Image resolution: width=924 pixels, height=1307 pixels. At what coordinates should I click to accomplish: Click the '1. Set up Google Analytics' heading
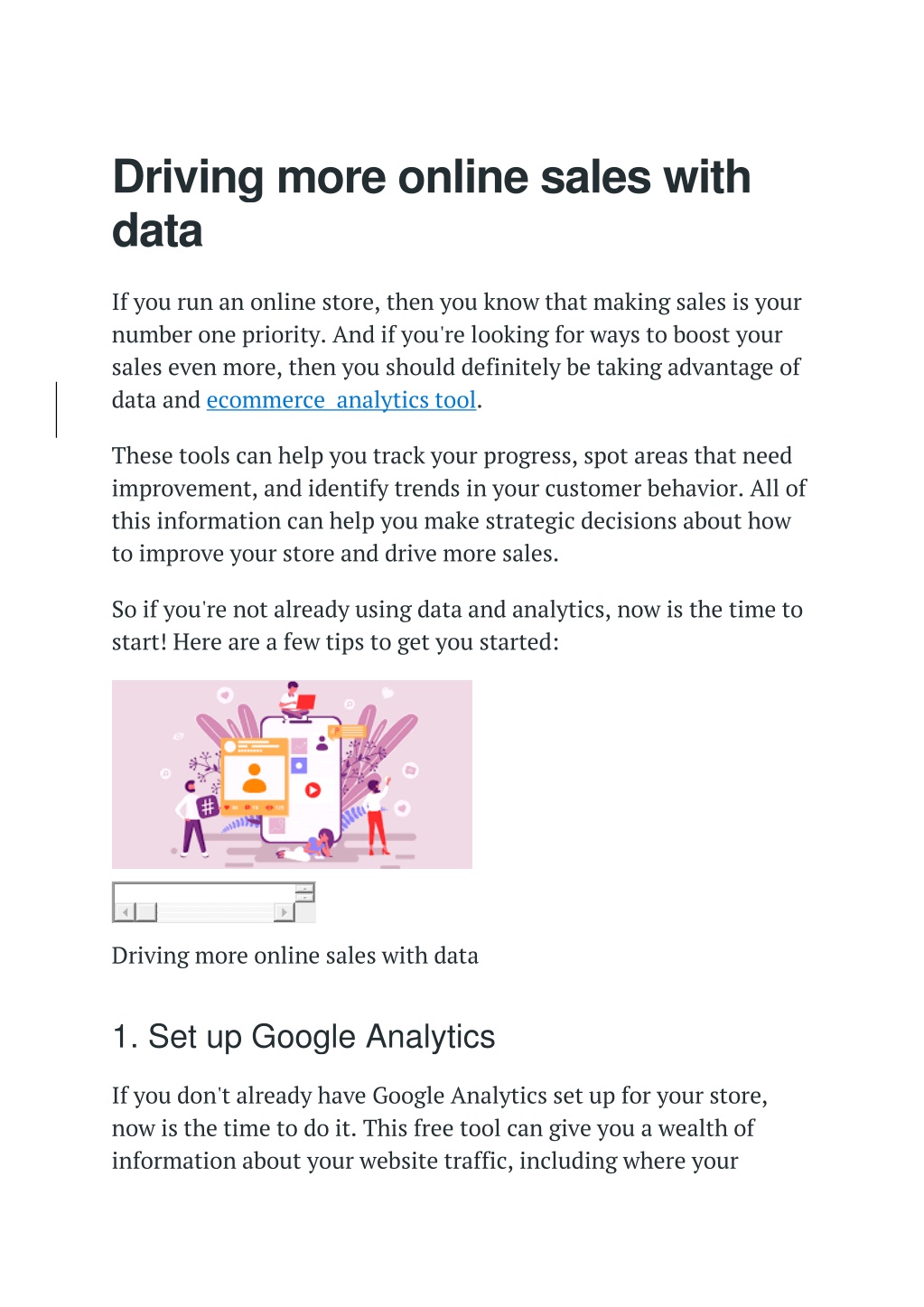(x=303, y=1037)
